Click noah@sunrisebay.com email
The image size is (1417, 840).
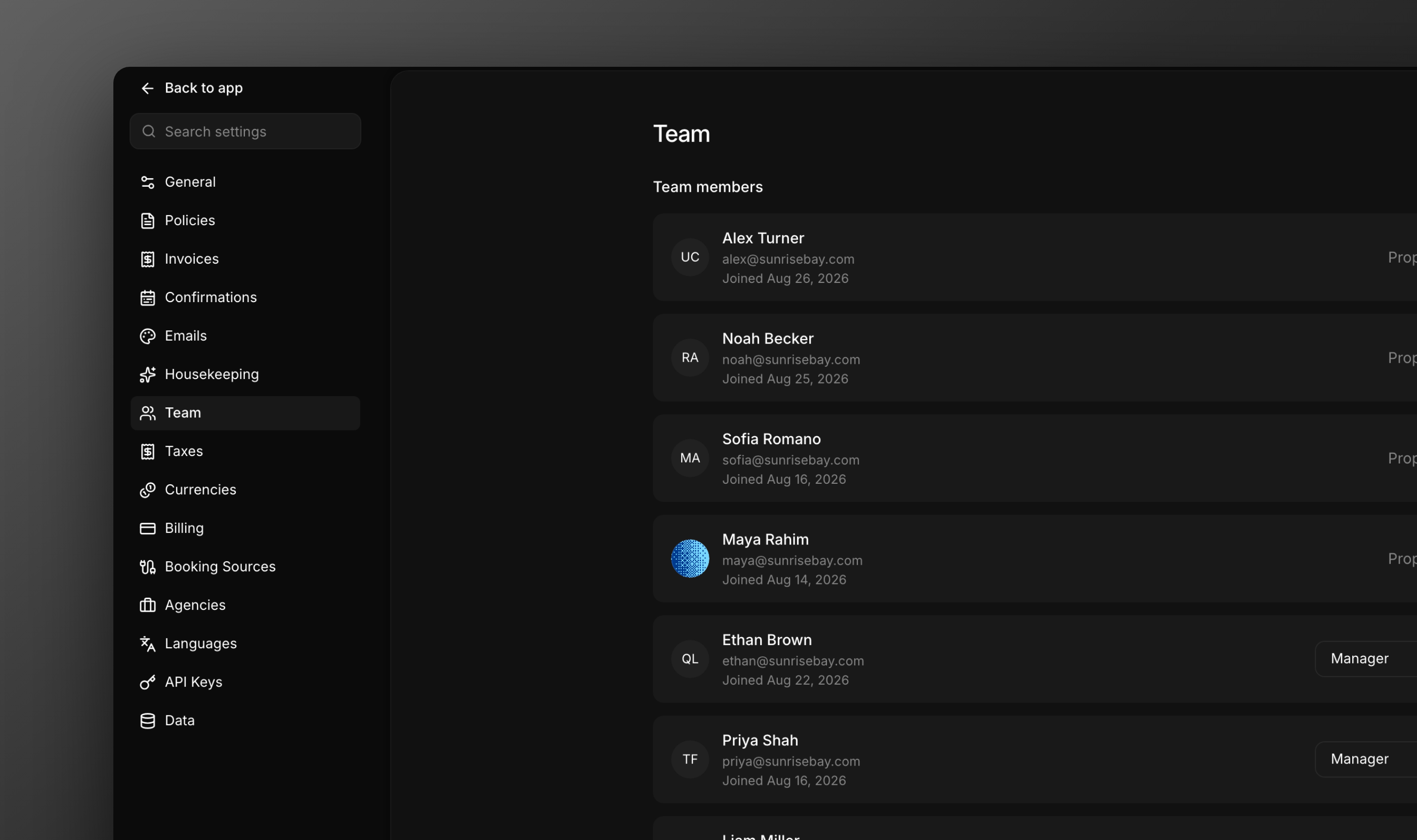(x=791, y=360)
